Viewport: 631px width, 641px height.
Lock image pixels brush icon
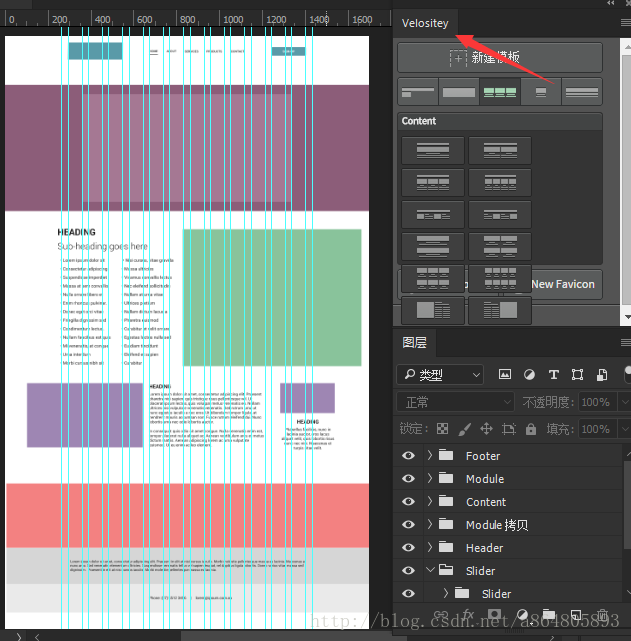[x=464, y=429]
